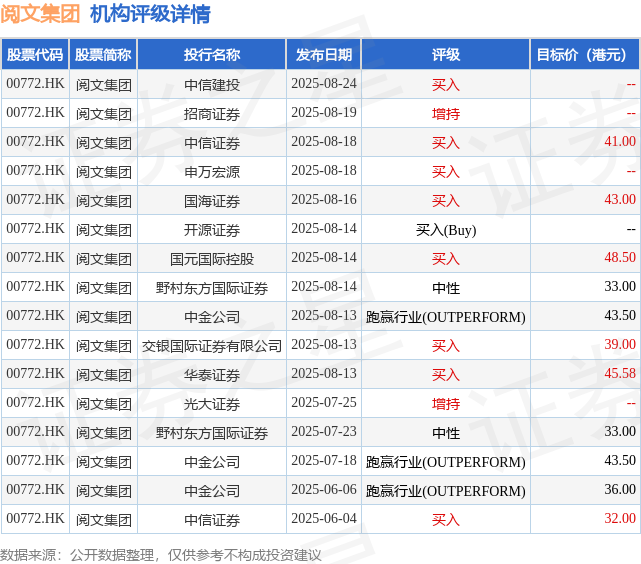The height and width of the screenshot is (564, 641).
Task: Click the 机构评级详情 heading text
Action: 150,14
